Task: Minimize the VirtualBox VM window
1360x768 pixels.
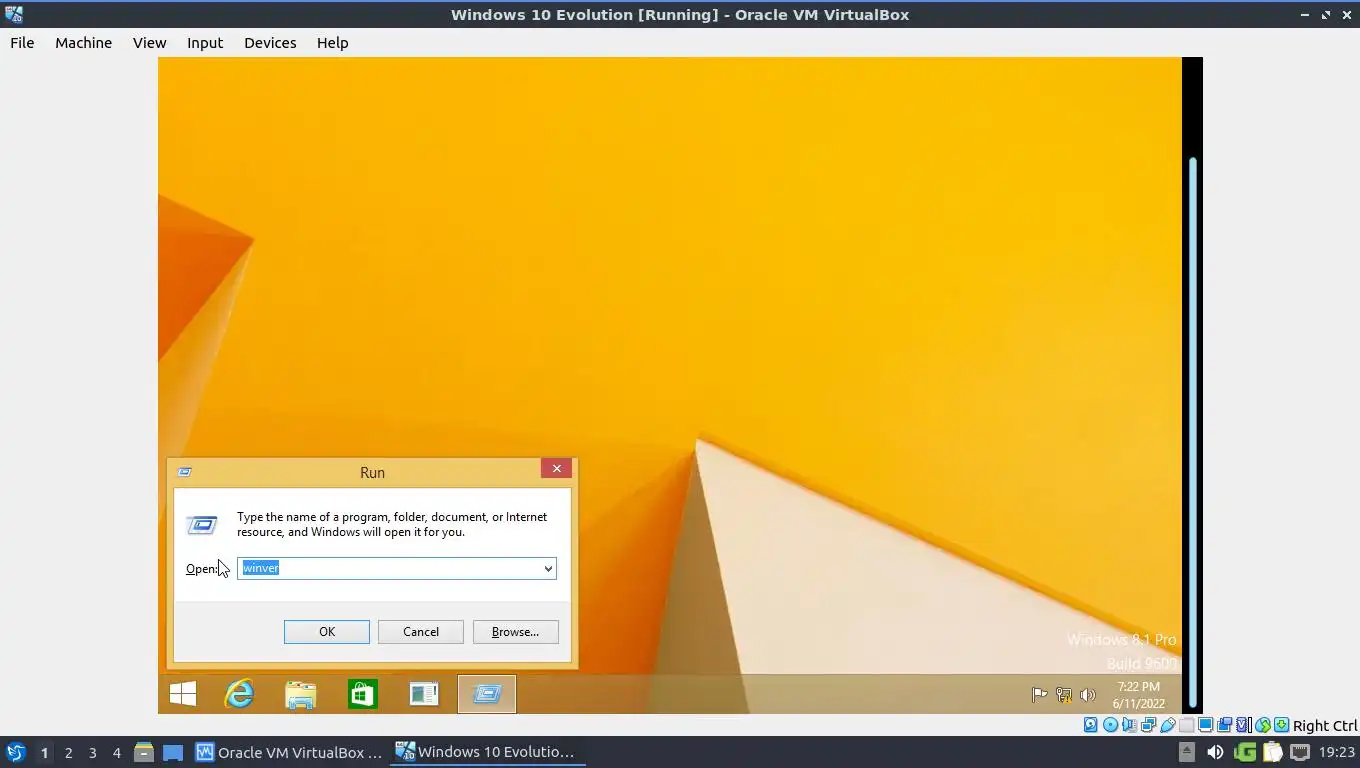Action: (1305, 14)
